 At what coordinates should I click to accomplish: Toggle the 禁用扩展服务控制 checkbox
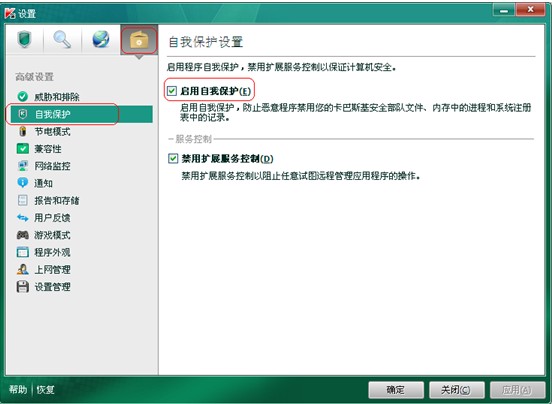click(173, 159)
